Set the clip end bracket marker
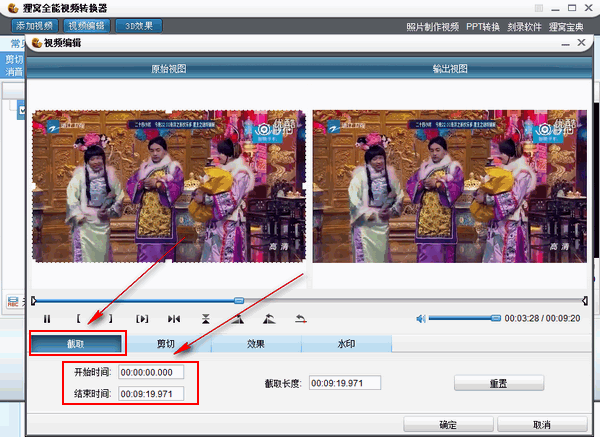The height and width of the screenshot is (437, 600). 111,318
